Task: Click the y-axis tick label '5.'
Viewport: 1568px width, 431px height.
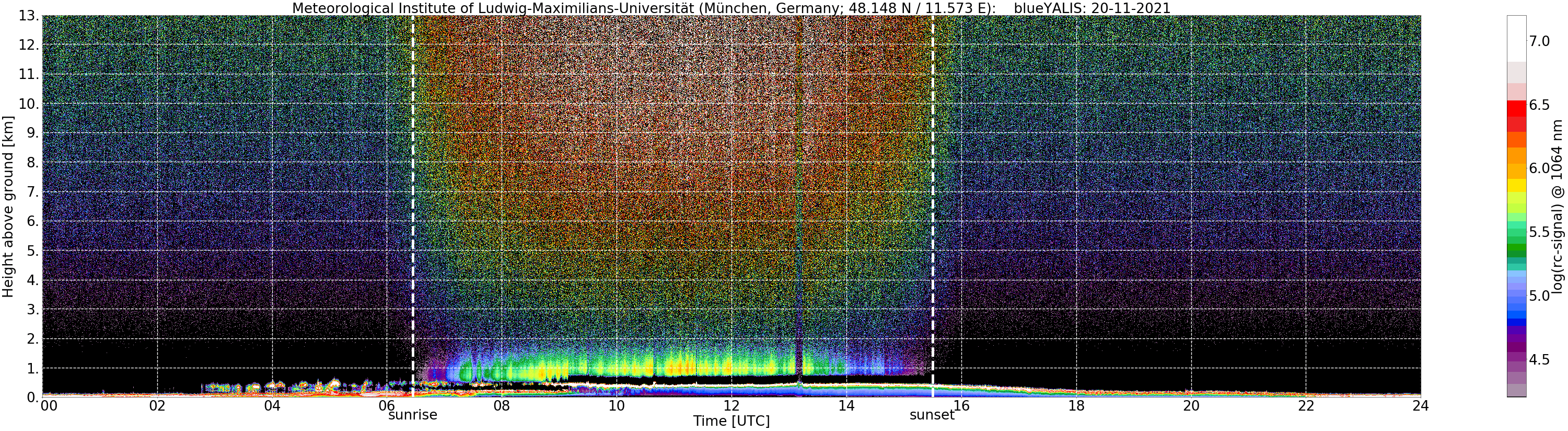Action: point(33,251)
